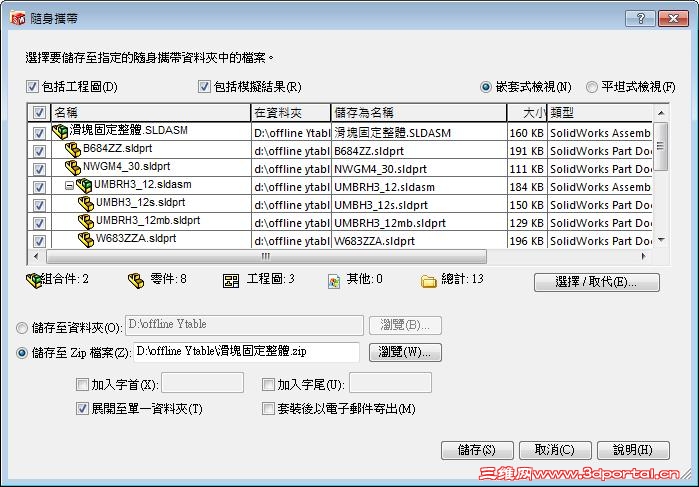Click the 加入字尾 suffix text field
Viewport: 699px width, 487px height.
click(391, 383)
